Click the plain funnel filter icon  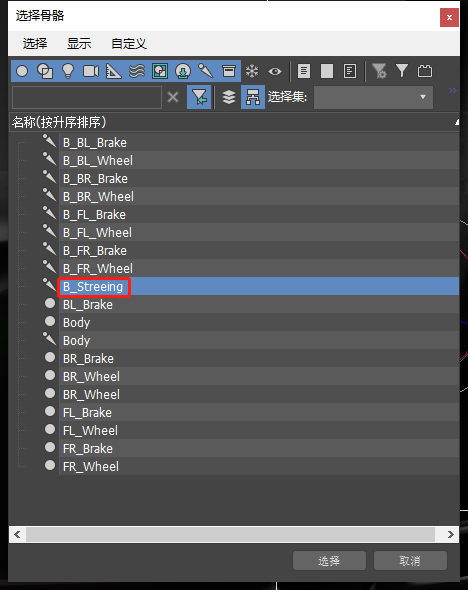pyautogui.click(x=402, y=71)
